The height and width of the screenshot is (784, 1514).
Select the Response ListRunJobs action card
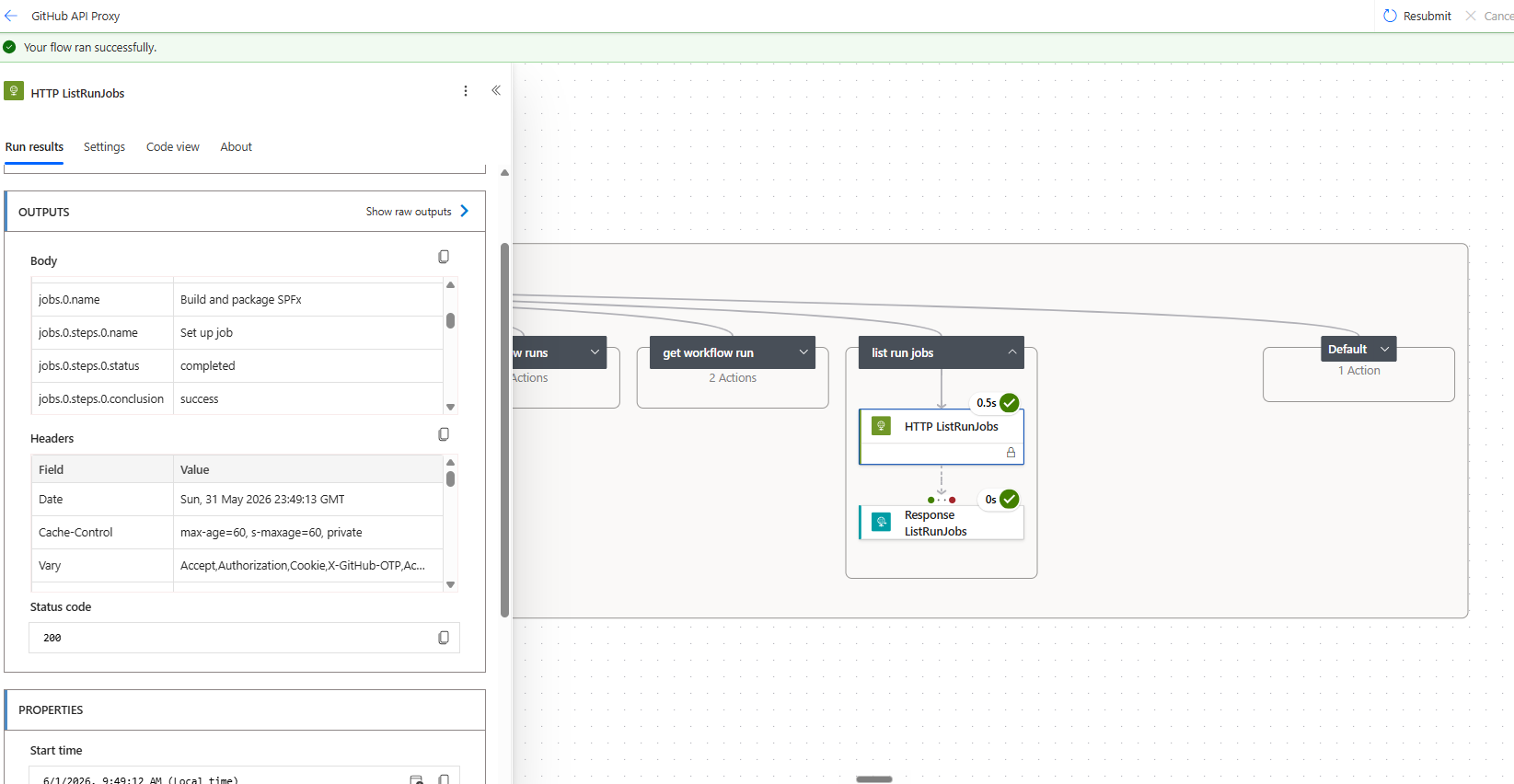point(942,523)
